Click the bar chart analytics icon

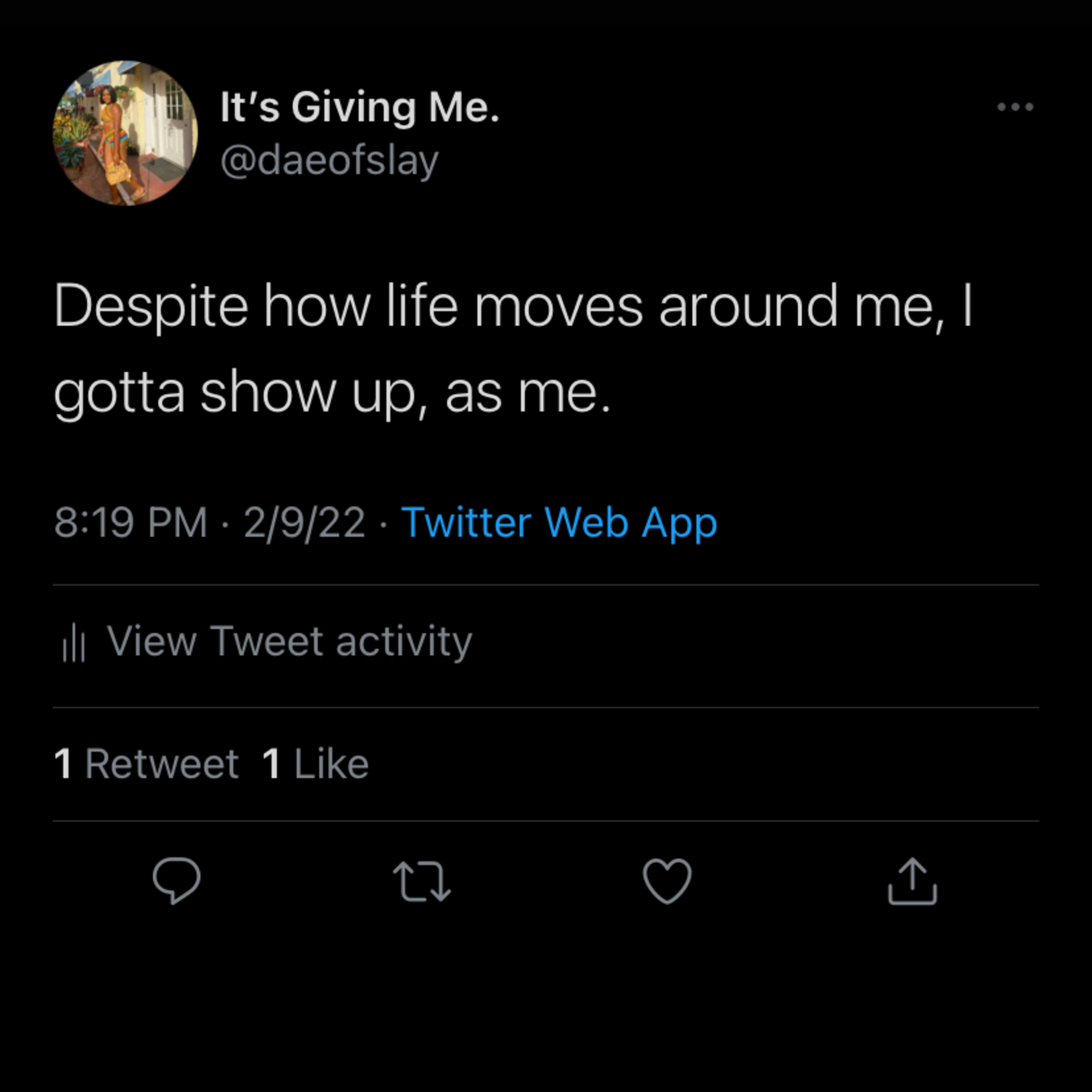click(74, 642)
